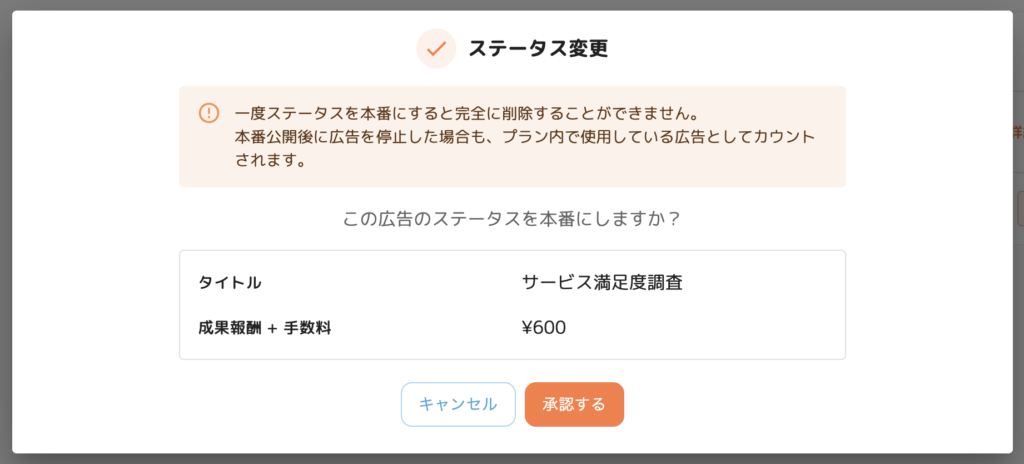1024x464 pixels.
Task: Click the されます。 text in warning
Action: point(270,161)
